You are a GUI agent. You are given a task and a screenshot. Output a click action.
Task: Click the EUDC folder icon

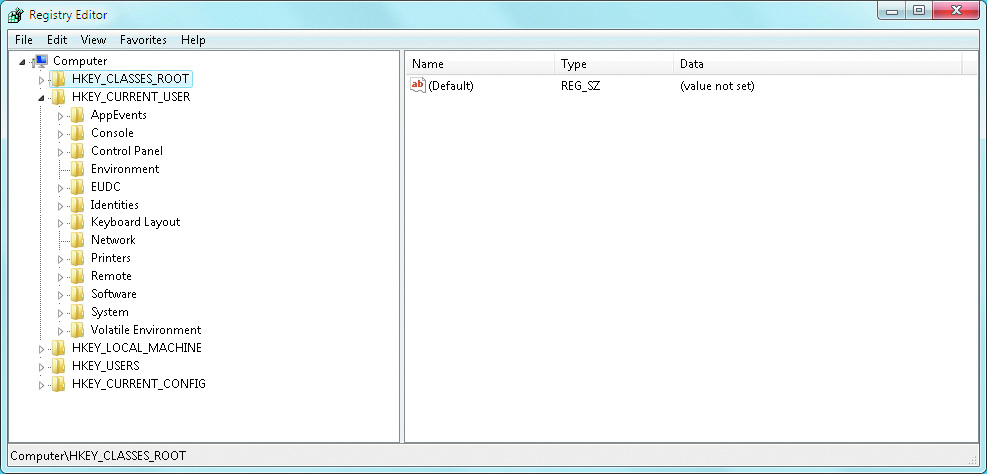point(77,187)
